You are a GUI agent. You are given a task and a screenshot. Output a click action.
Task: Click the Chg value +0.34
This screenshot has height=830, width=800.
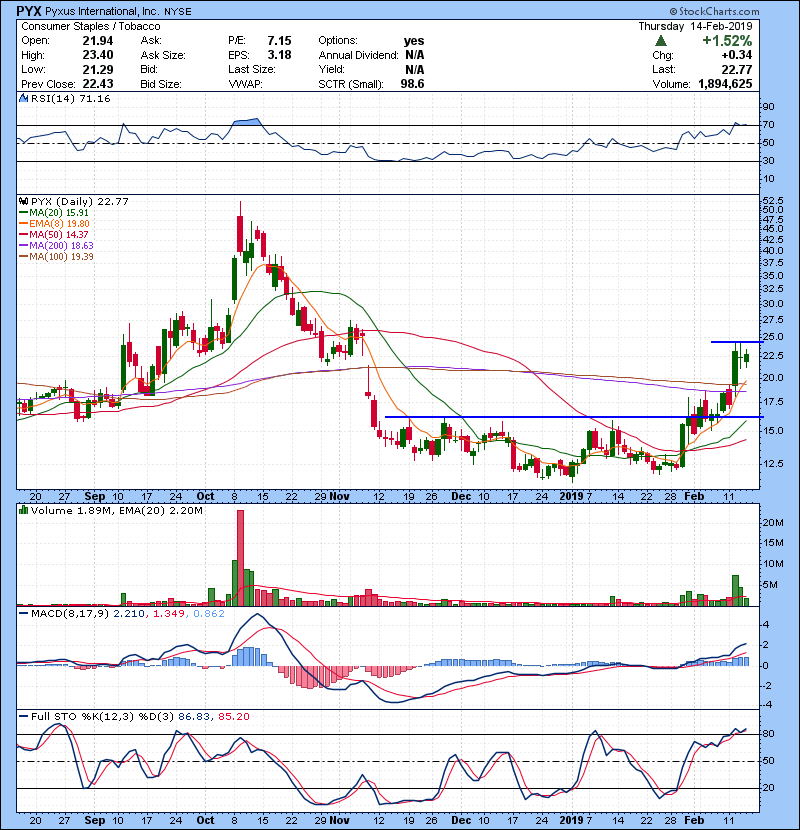736,55
